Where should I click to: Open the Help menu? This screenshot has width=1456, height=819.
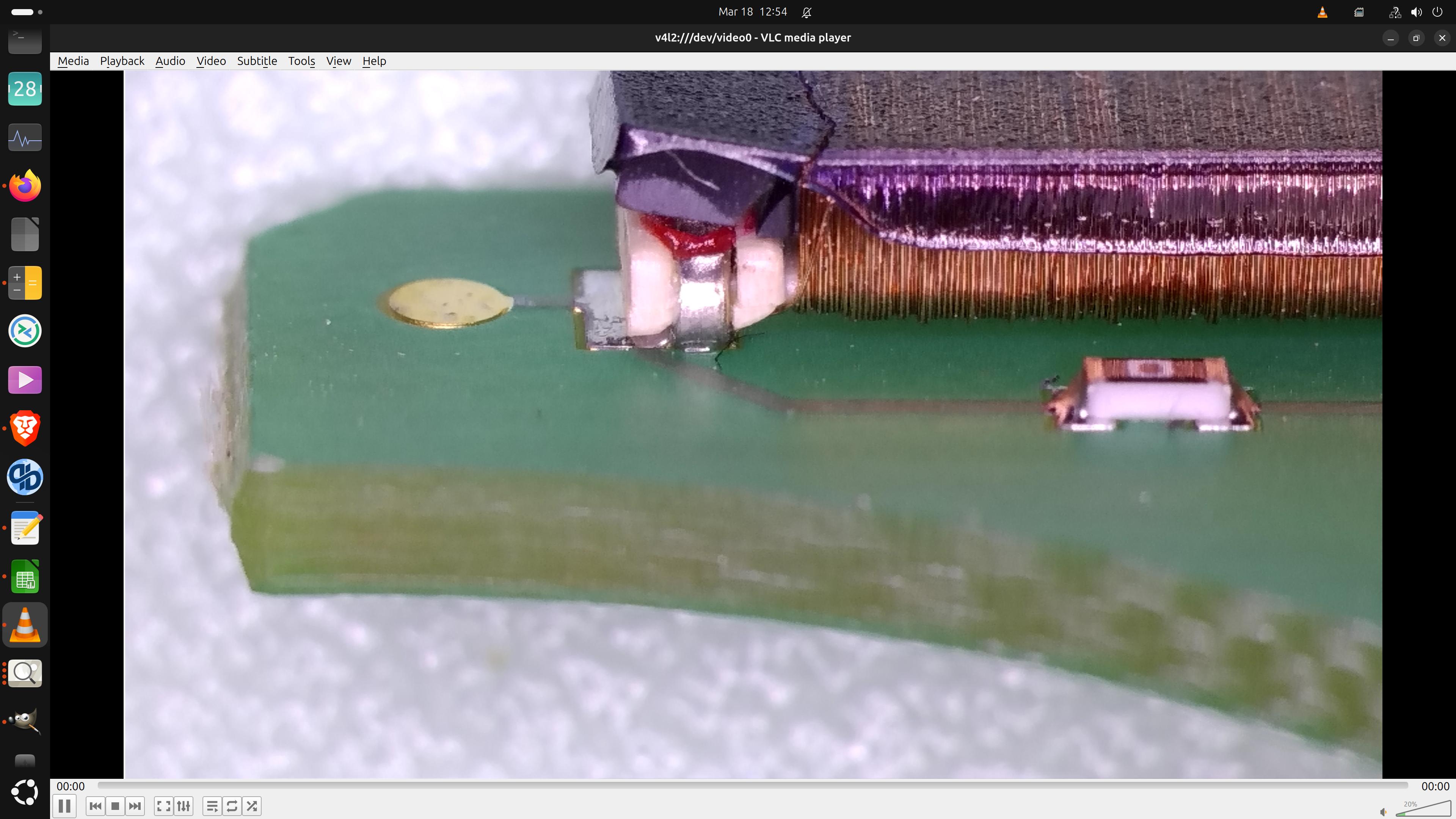374,61
